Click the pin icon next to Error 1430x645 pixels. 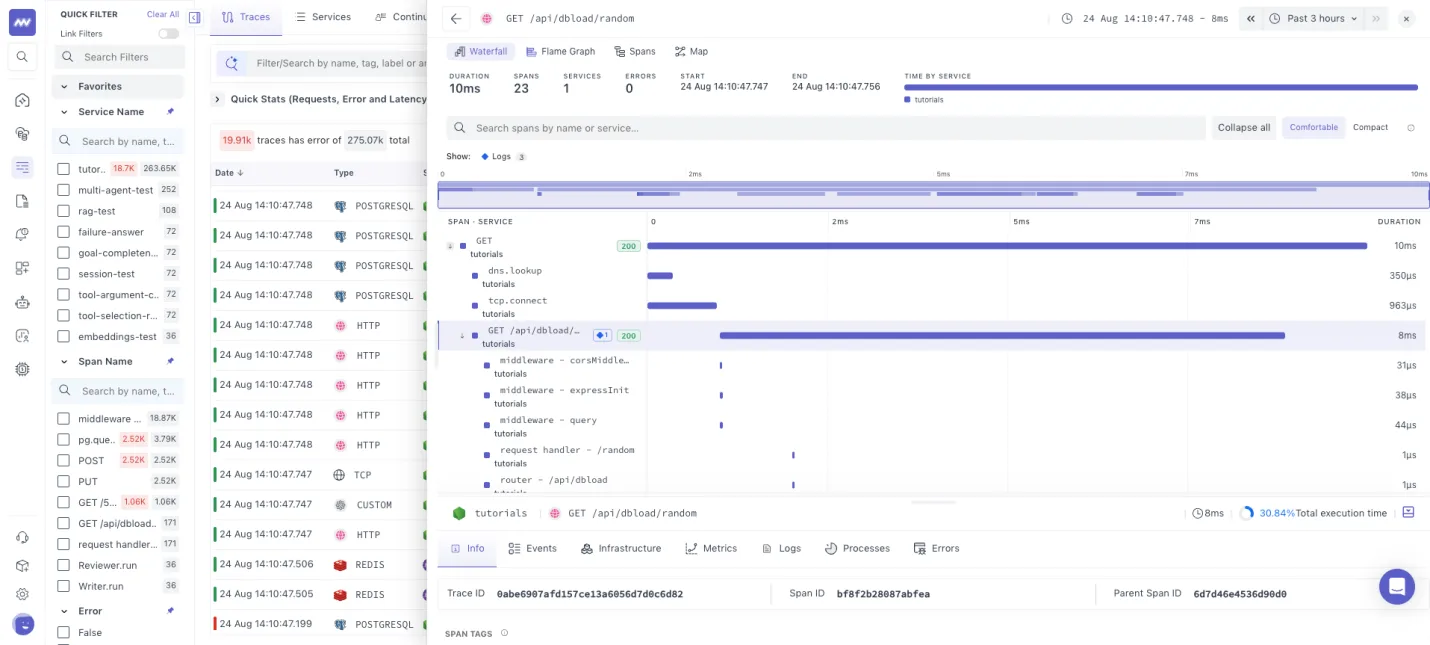pos(170,610)
